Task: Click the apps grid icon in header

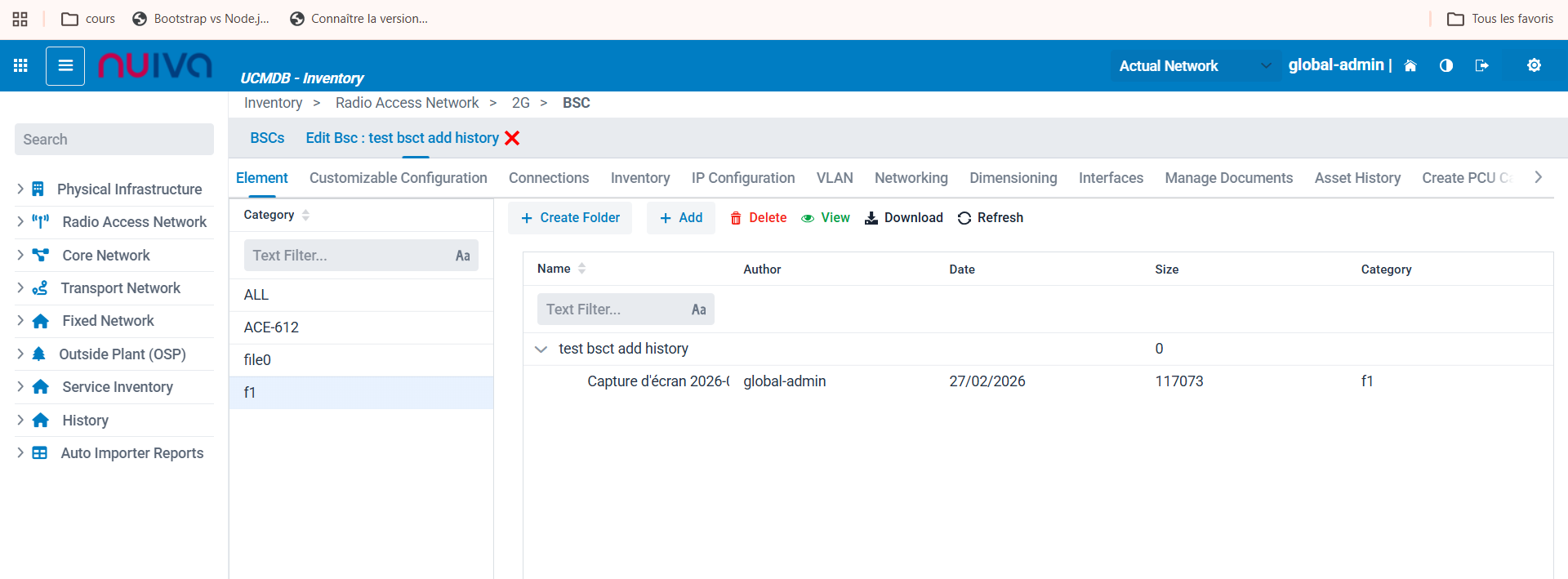Action: [x=20, y=65]
